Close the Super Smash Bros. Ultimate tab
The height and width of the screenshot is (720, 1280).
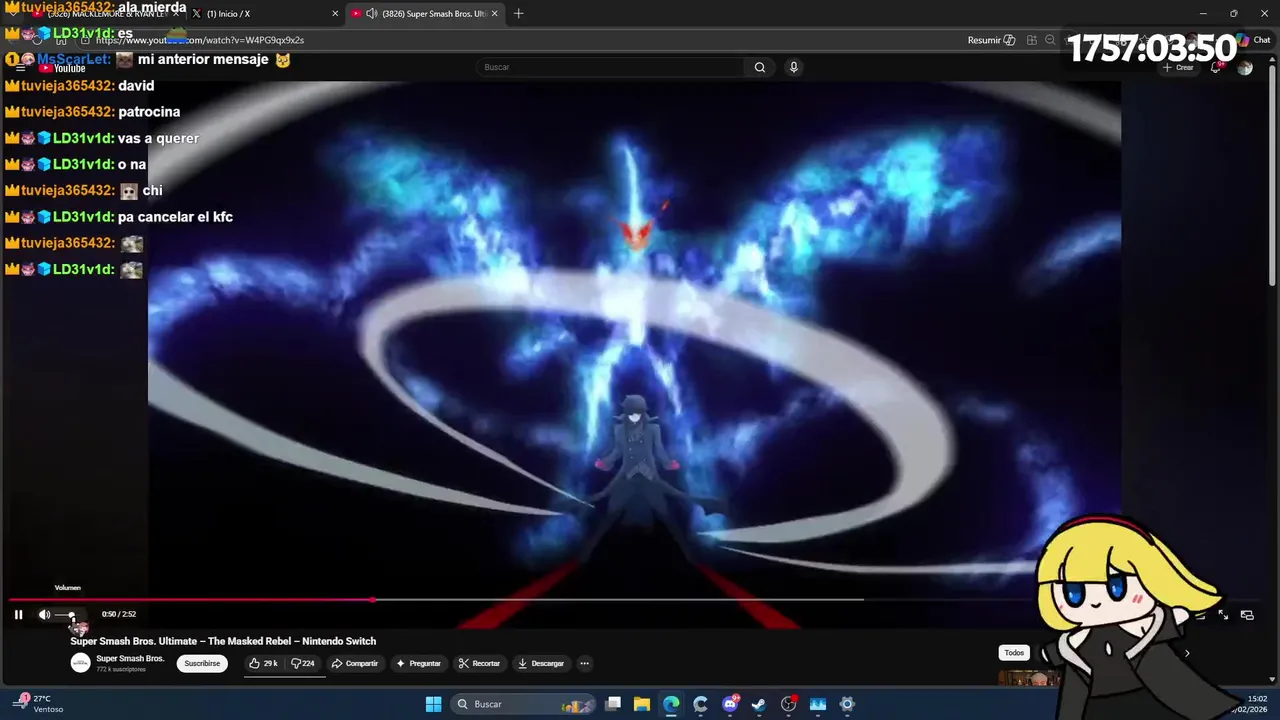[494, 14]
